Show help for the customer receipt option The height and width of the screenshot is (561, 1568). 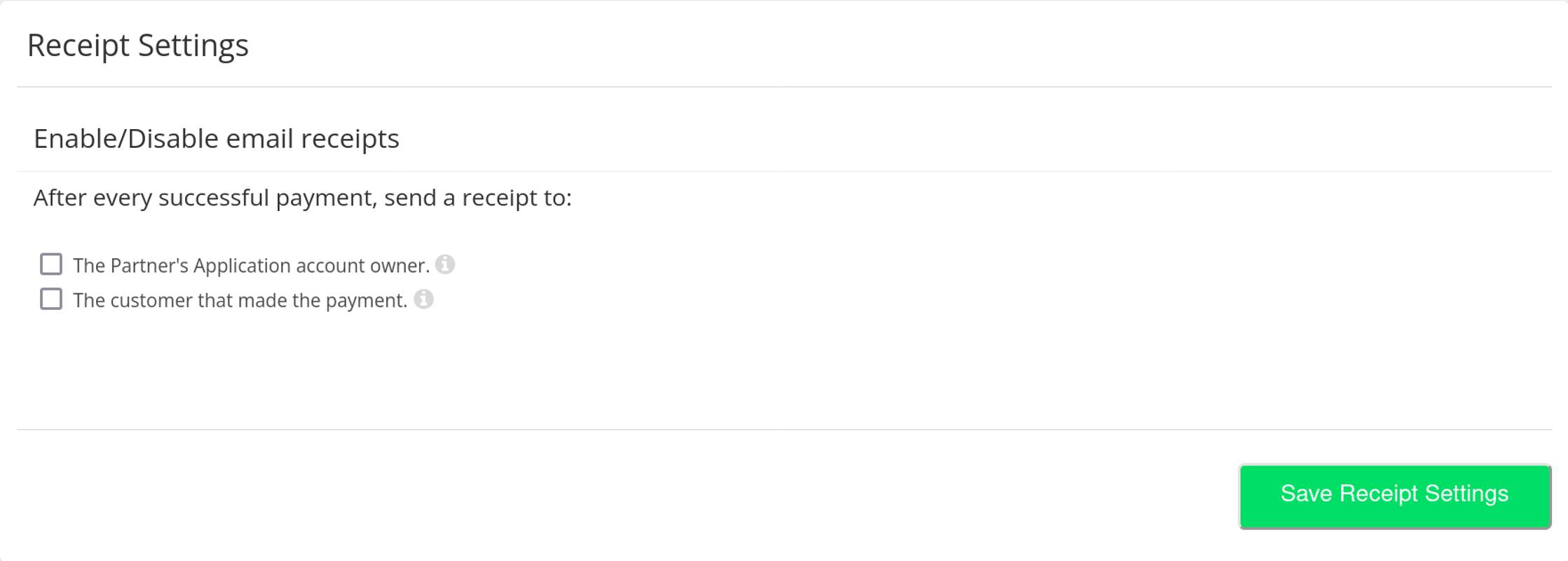[x=423, y=299]
